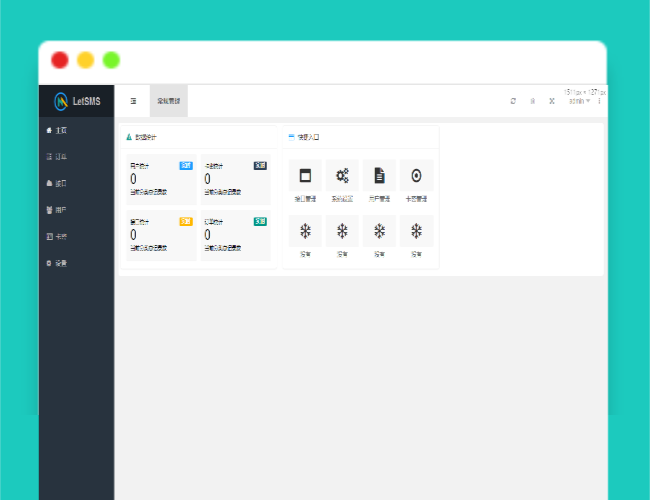Expand the 卡密 sidebar section

pyautogui.click(x=58, y=237)
